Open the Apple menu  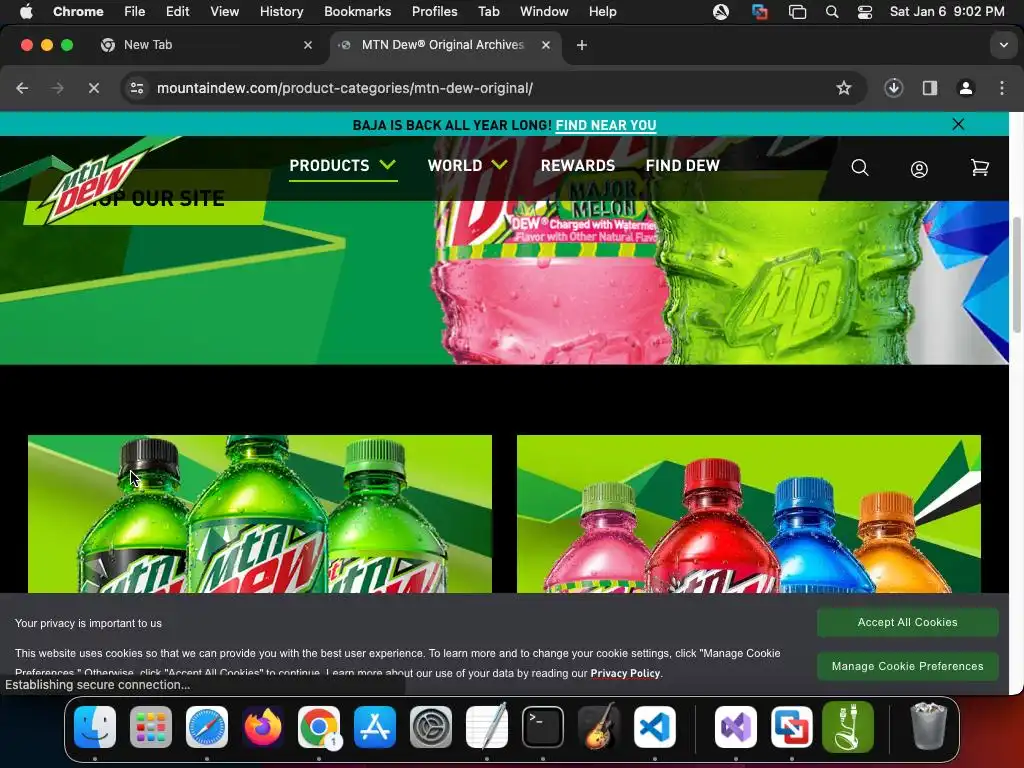(26, 12)
